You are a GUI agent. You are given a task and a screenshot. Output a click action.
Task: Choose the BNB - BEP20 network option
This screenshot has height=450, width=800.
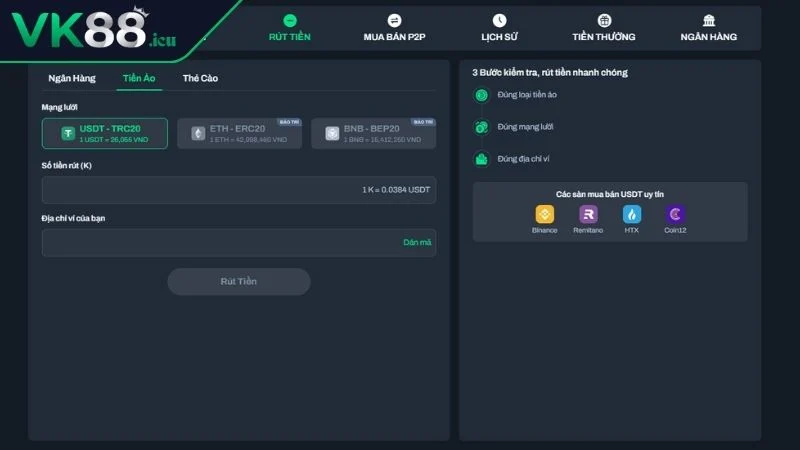pyautogui.click(x=373, y=133)
